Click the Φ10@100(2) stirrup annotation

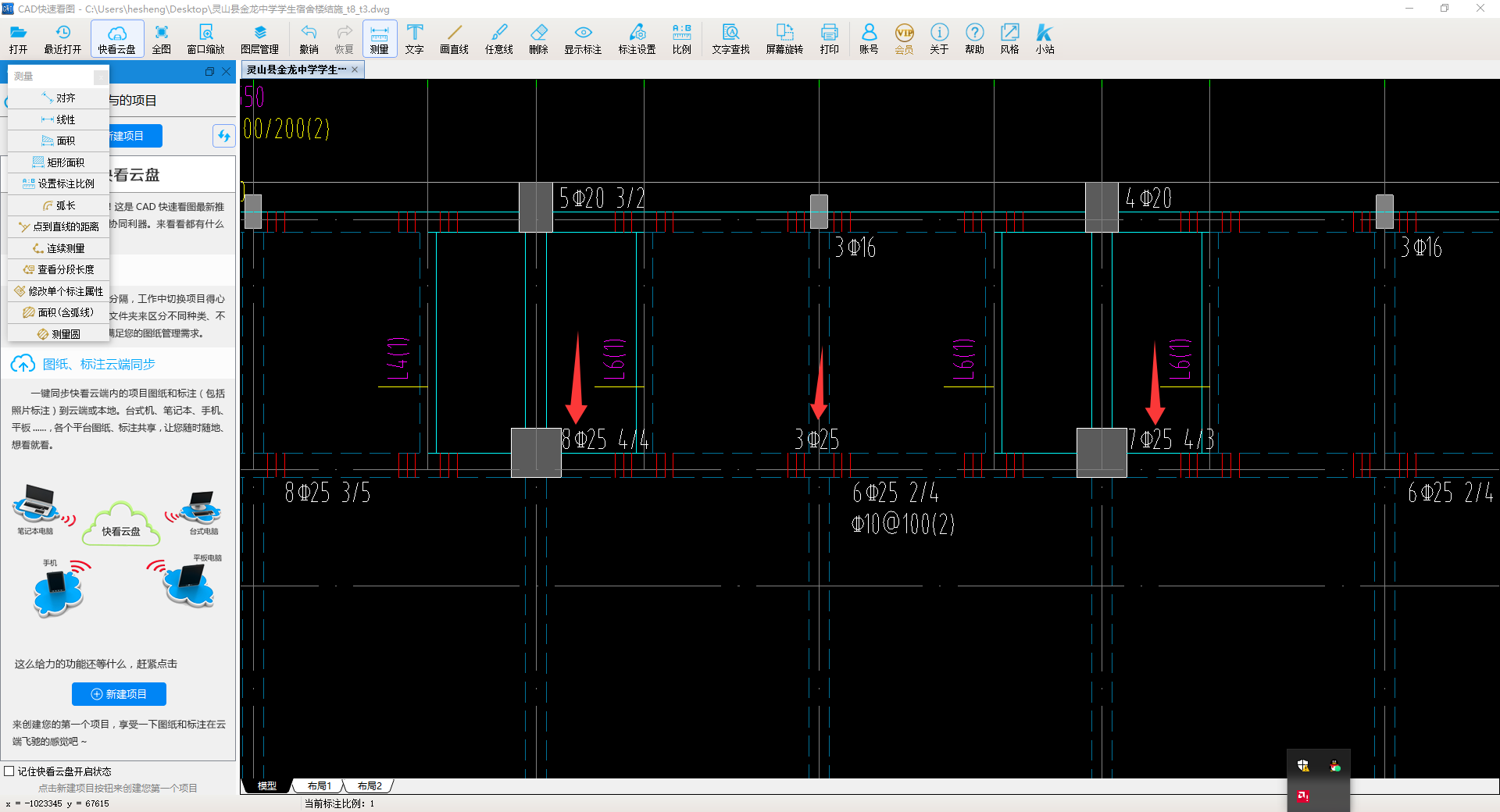[x=903, y=524]
